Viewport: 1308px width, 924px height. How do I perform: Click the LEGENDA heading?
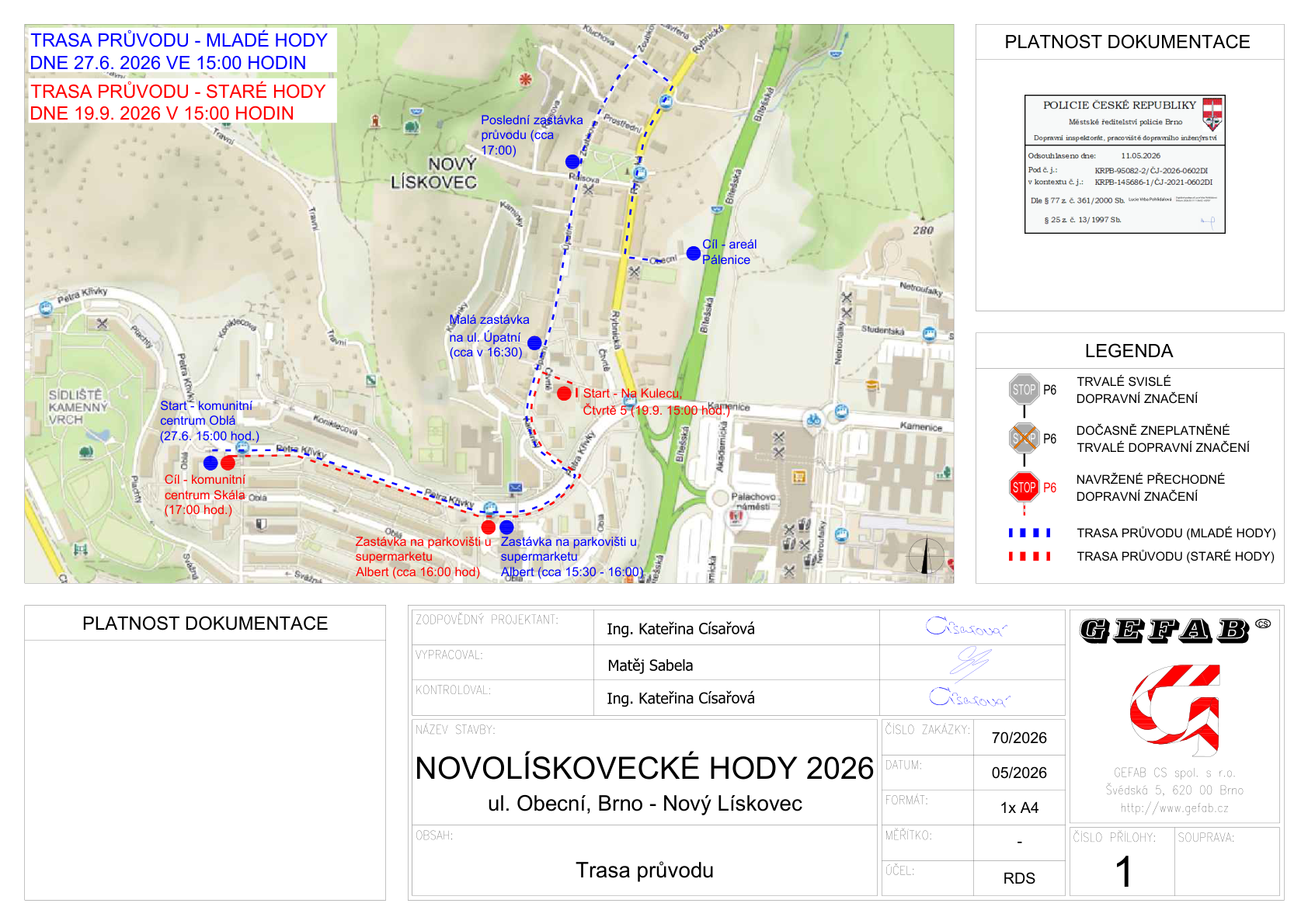(1129, 351)
